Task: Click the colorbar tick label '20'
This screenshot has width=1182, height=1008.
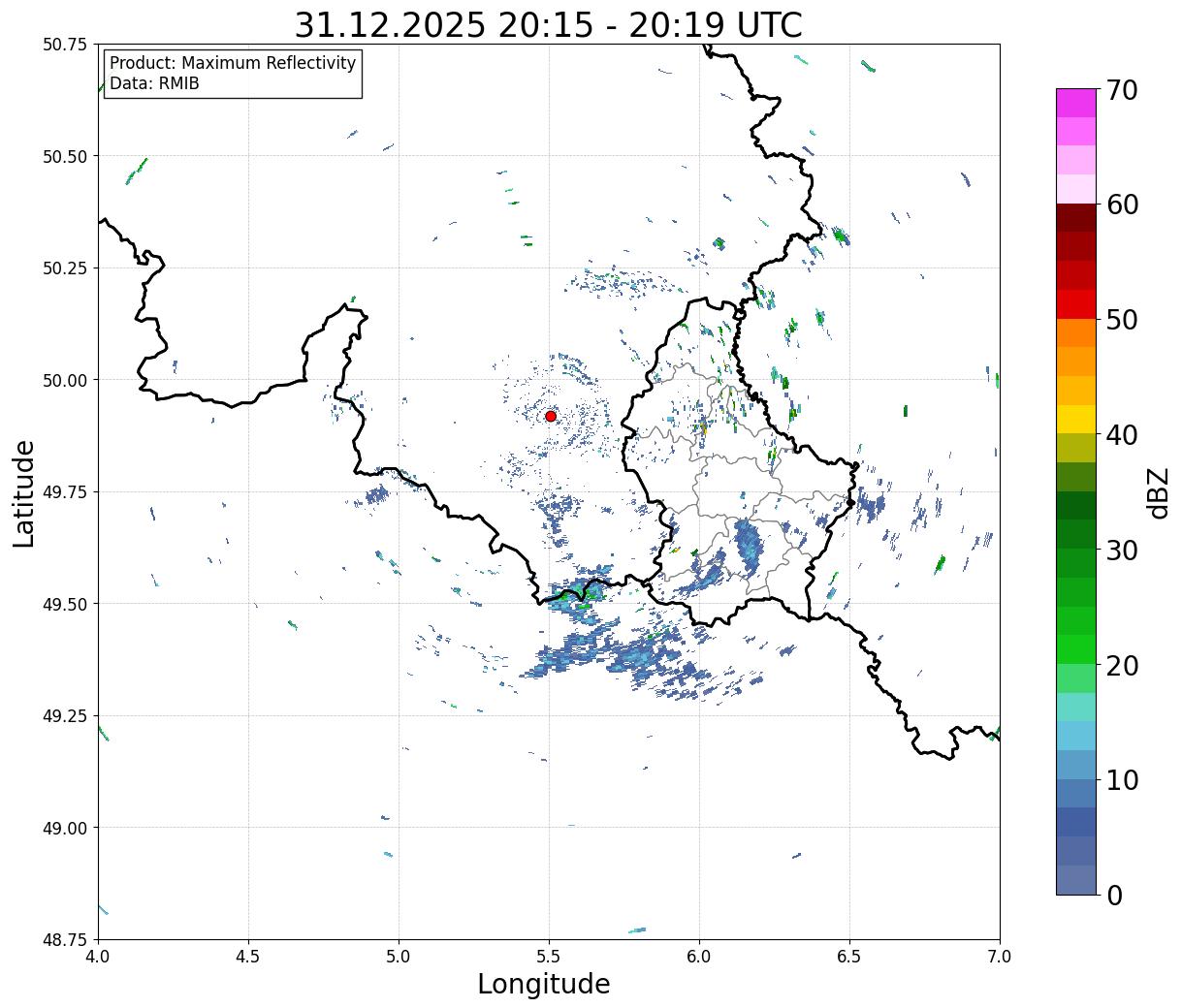Action: click(x=1121, y=665)
